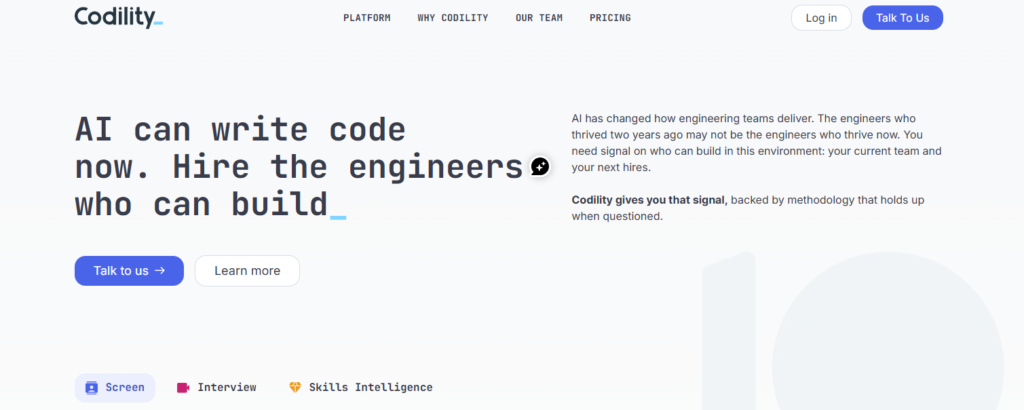Click the hero Talk to us arrow button
Viewport: 1024px width, 410px height.
click(129, 270)
